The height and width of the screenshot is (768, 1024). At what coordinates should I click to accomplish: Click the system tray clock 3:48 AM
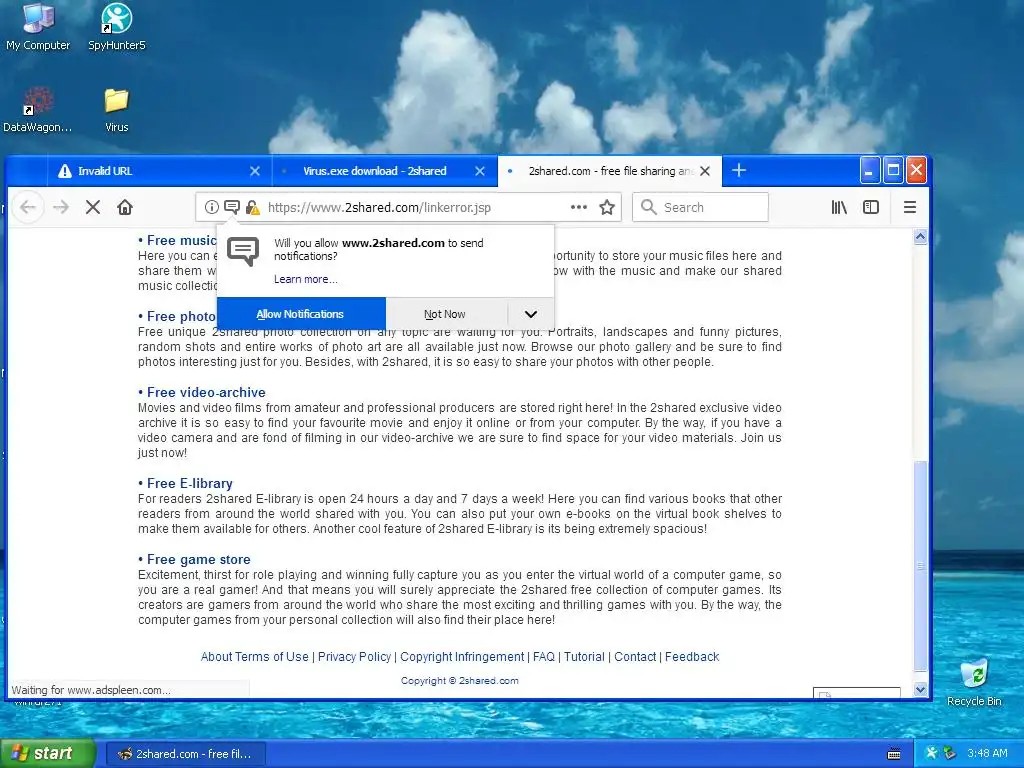(987, 753)
